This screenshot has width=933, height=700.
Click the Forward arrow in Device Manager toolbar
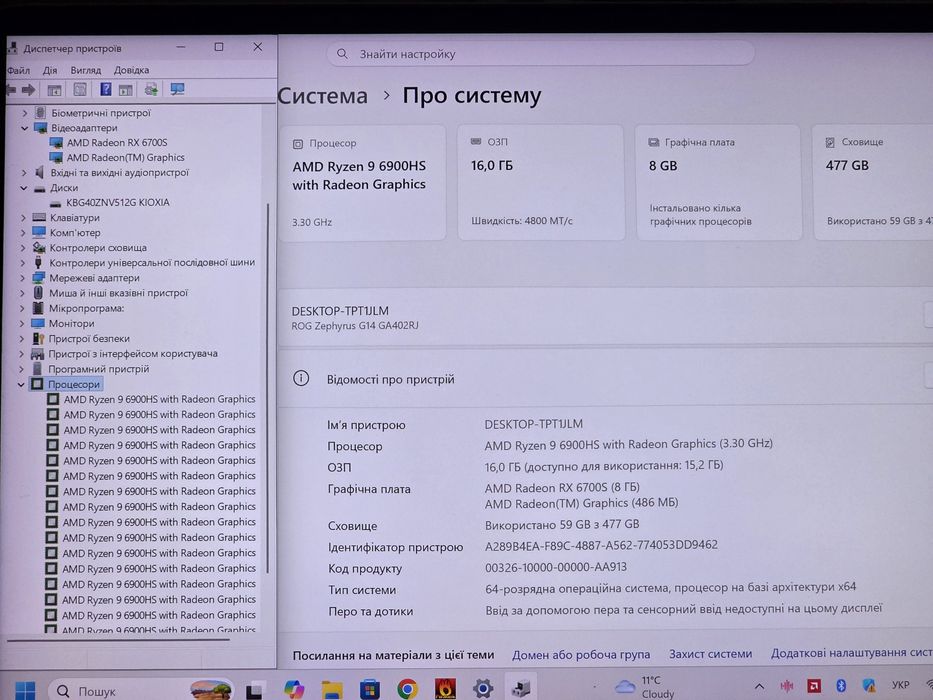click(x=29, y=90)
